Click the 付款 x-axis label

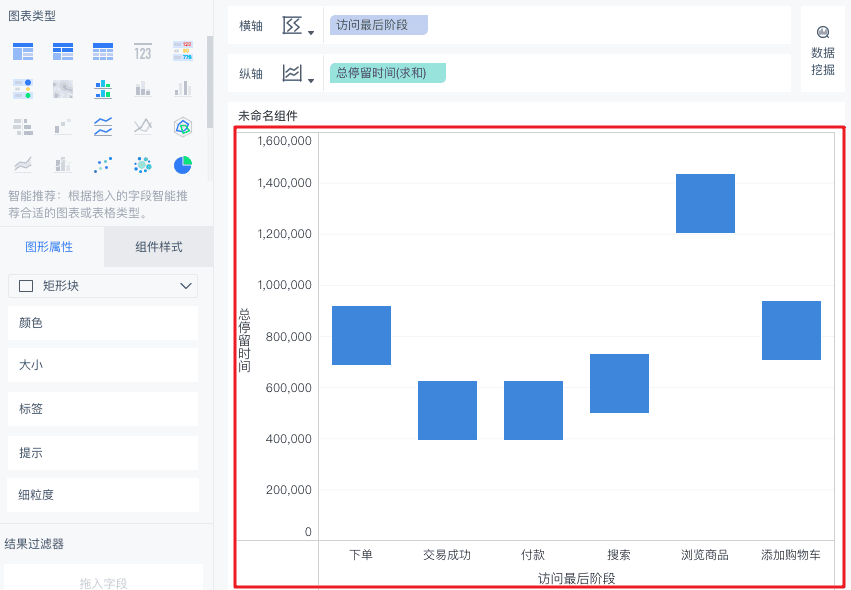[533, 555]
